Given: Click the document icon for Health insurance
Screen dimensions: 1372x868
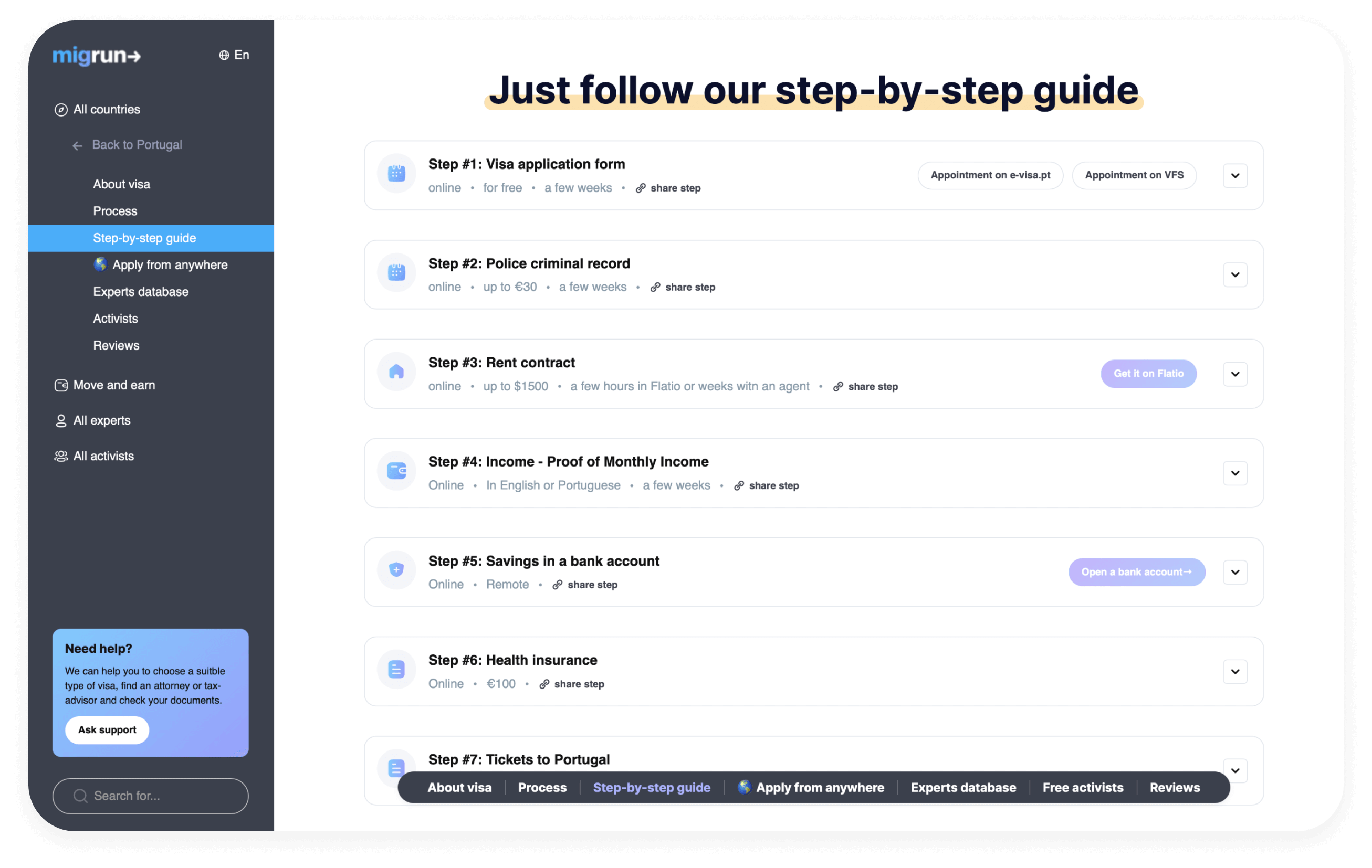Looking at the screenshot, I should pos(396,669).
